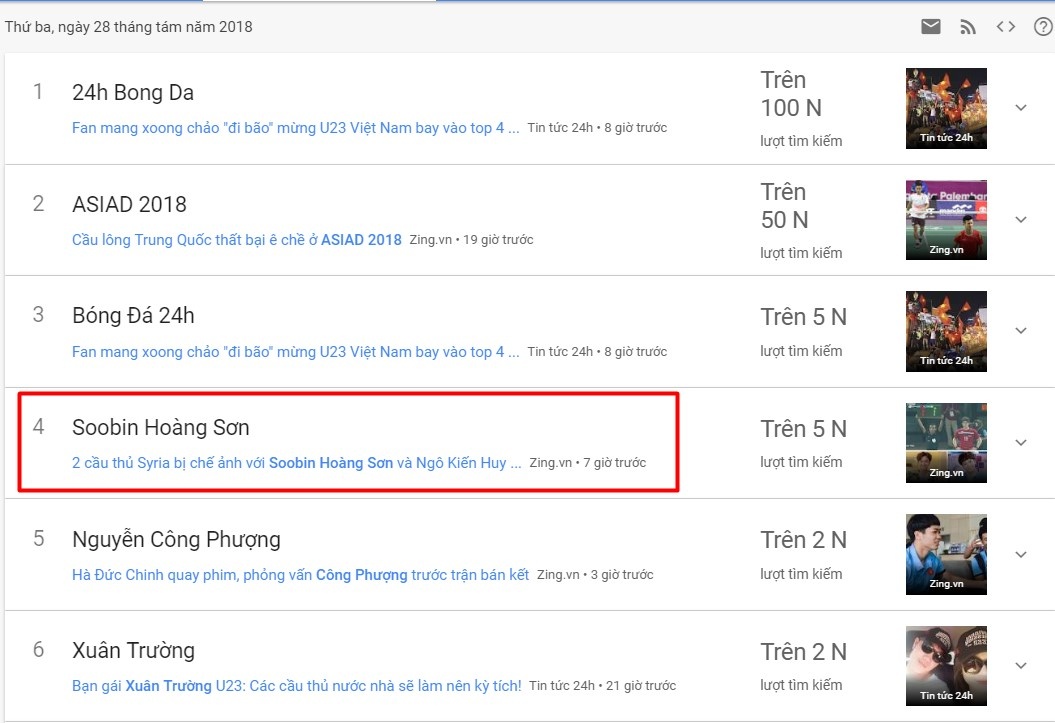Open the embed code option
Screen dimensions: 1055x723
click(x=1006, y=26)
